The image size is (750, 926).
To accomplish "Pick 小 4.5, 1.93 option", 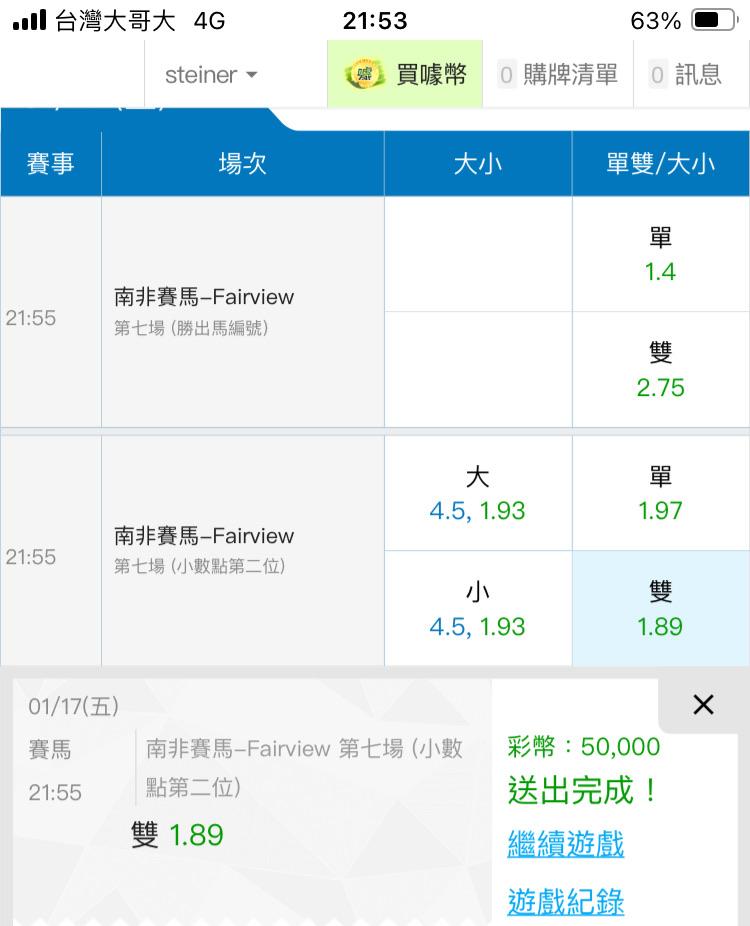I will tap(477, 609).
